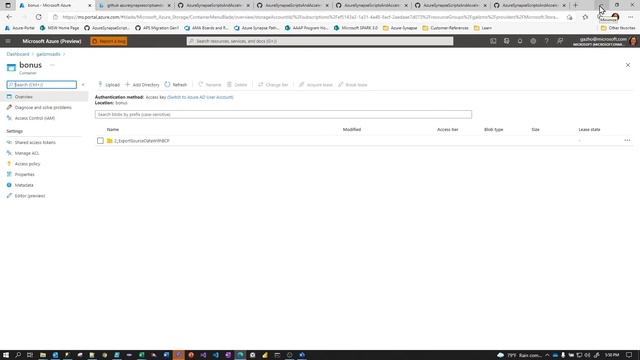This screenshot has height=360, width=640.
Task: Focus the search blobs by prefix field
Action: tap(283, 114)
